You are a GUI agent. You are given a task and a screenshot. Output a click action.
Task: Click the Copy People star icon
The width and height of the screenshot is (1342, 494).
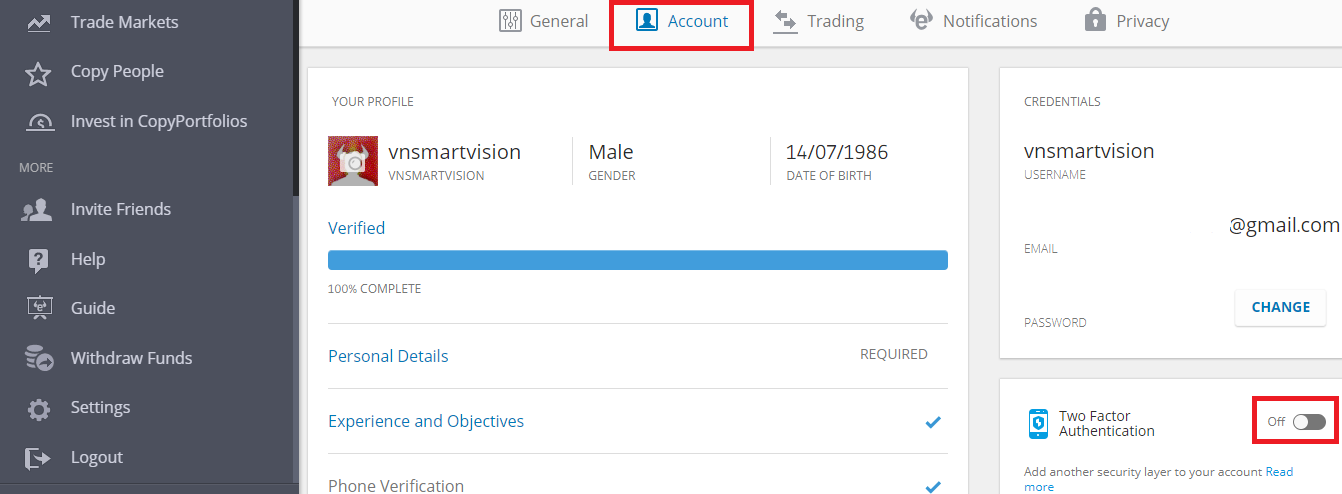pos(39,72)
